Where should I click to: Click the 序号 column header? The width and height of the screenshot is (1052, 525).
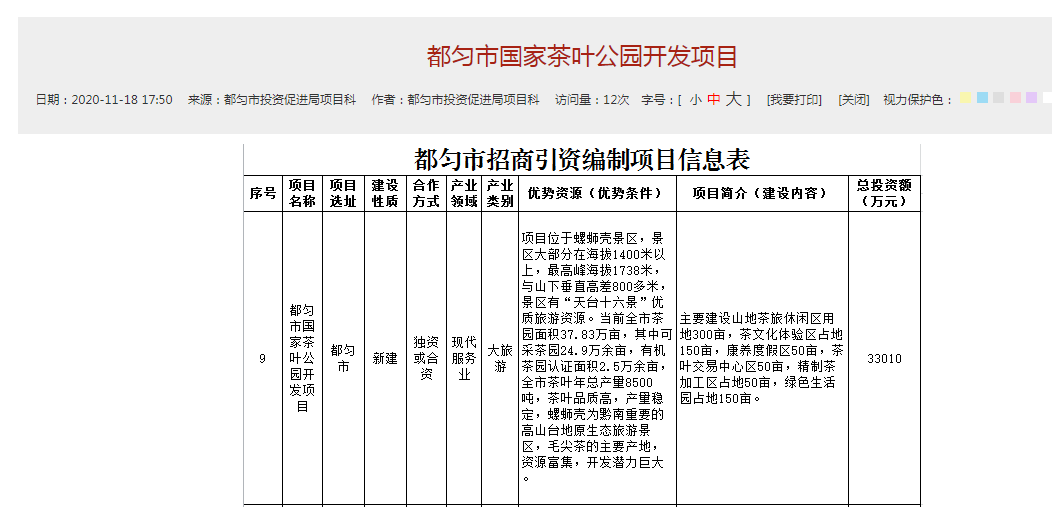[x=263, y=193]
